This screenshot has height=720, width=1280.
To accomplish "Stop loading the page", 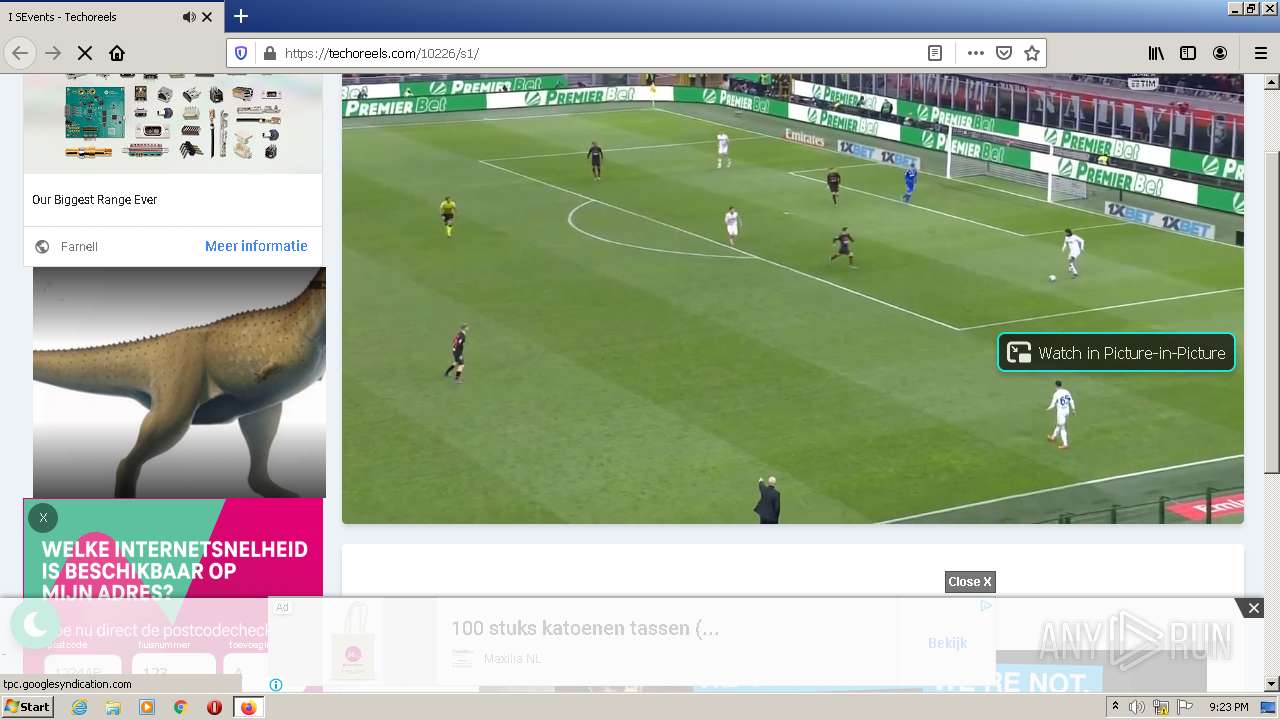I will coord(85,53).
